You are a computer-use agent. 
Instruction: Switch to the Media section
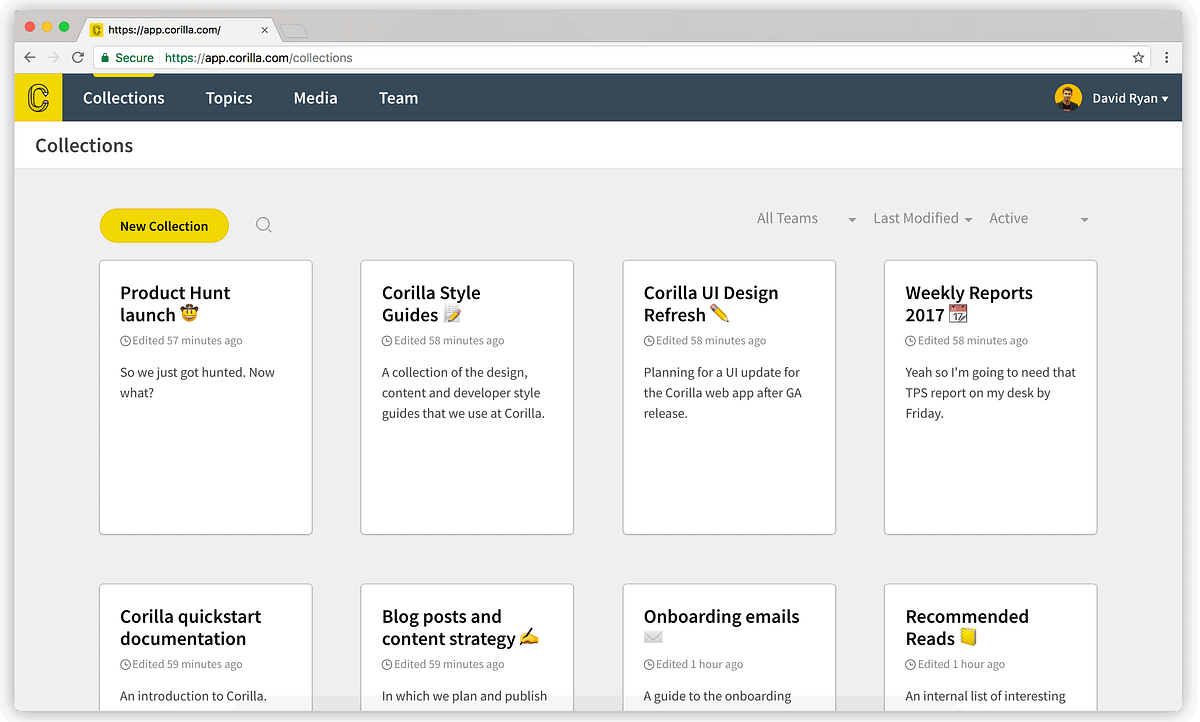315,97
